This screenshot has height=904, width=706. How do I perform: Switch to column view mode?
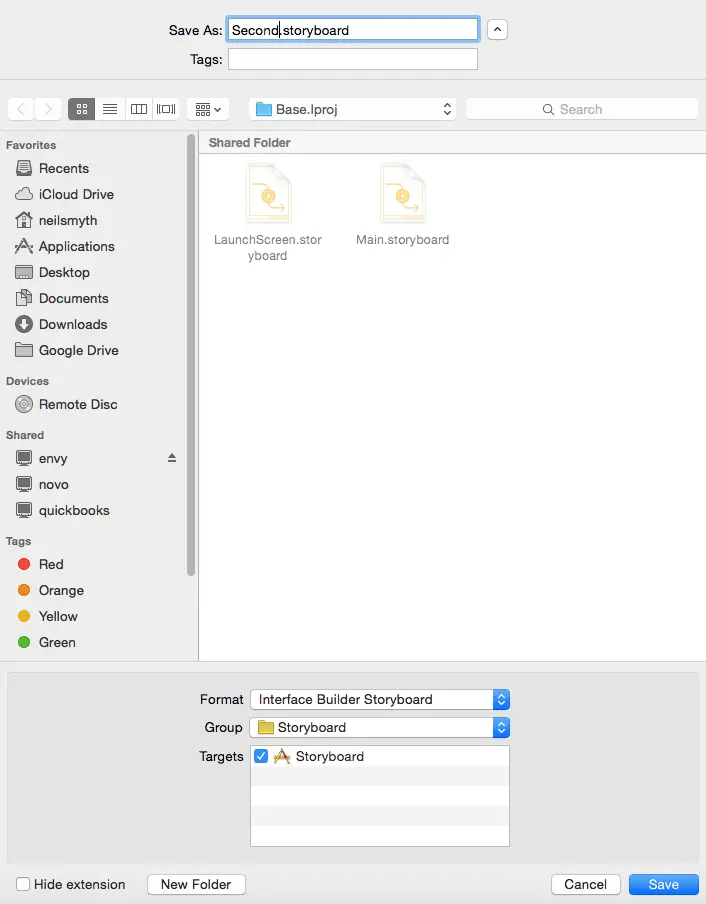click(139, 109)
